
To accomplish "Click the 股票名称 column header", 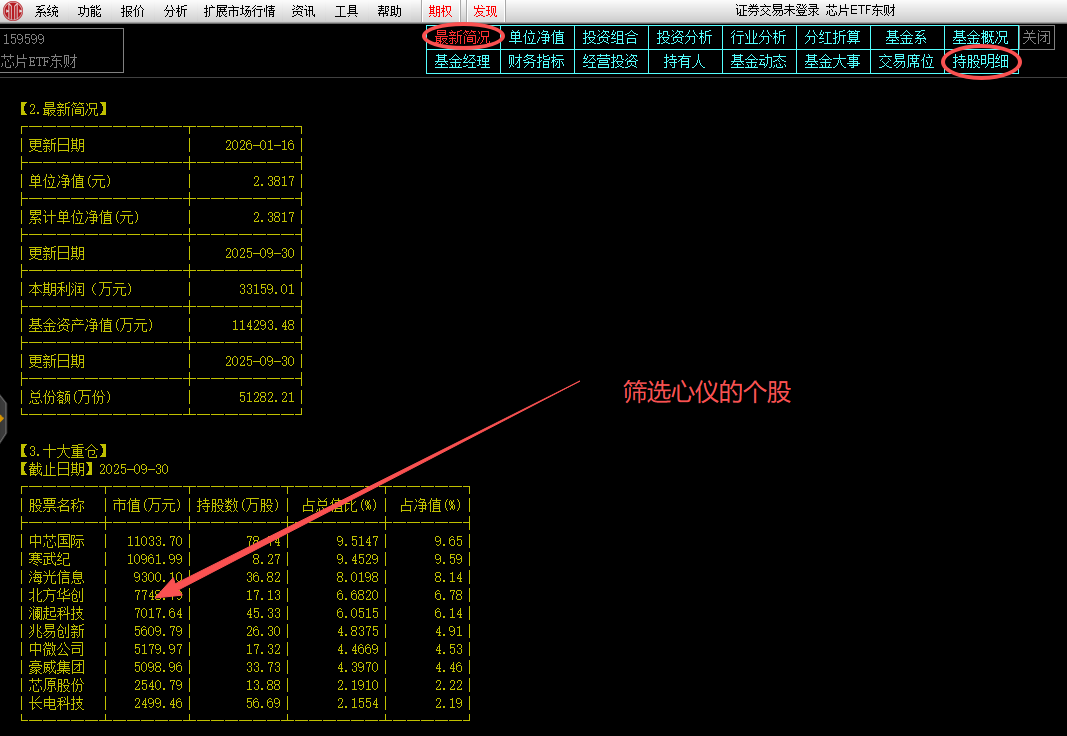I will coord(56,505).
